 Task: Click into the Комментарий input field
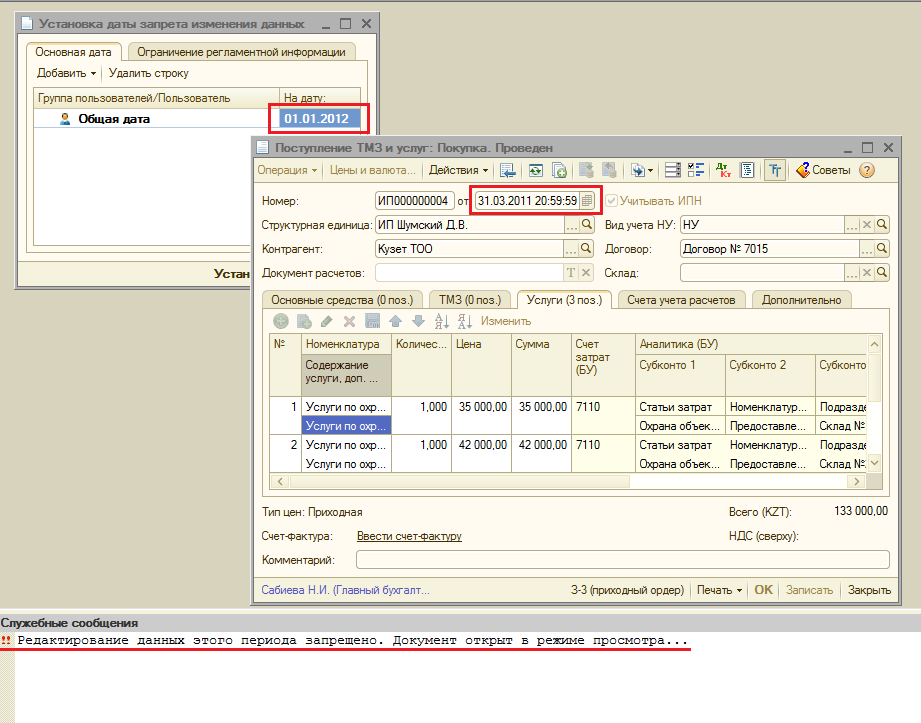pos(621,560)
